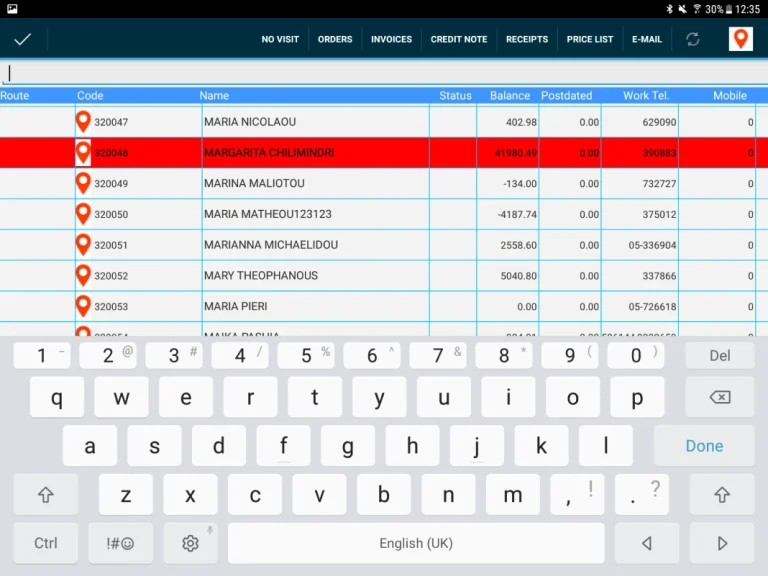This screenshot has height=576, width=768.
Task: Open the E-MAIL menu item
Action: coord(647,39)
